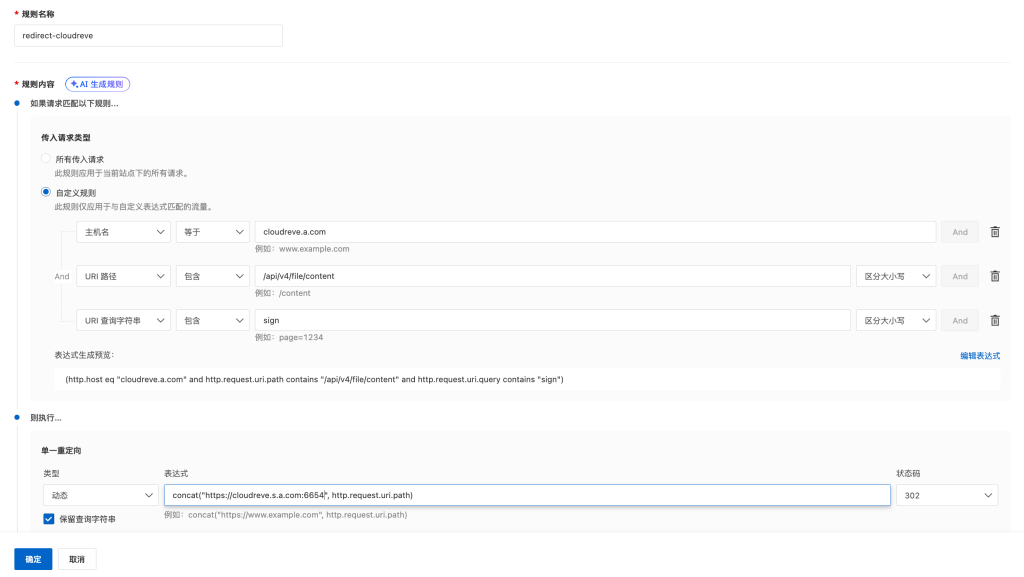Open the 等于 operator dropdown
Image resolution: width=1024 pixels, height=577 pixels.
(212, 232)
